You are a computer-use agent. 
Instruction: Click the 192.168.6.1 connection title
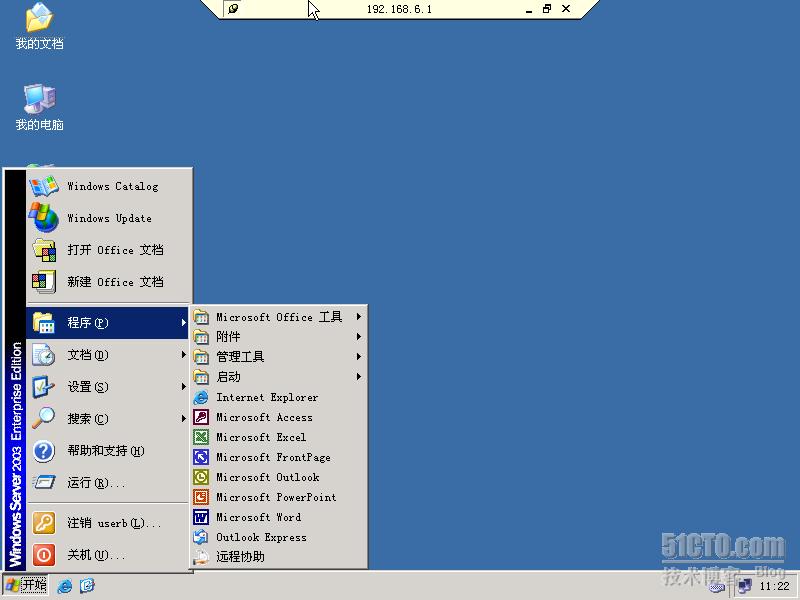[x=399, y=9]
